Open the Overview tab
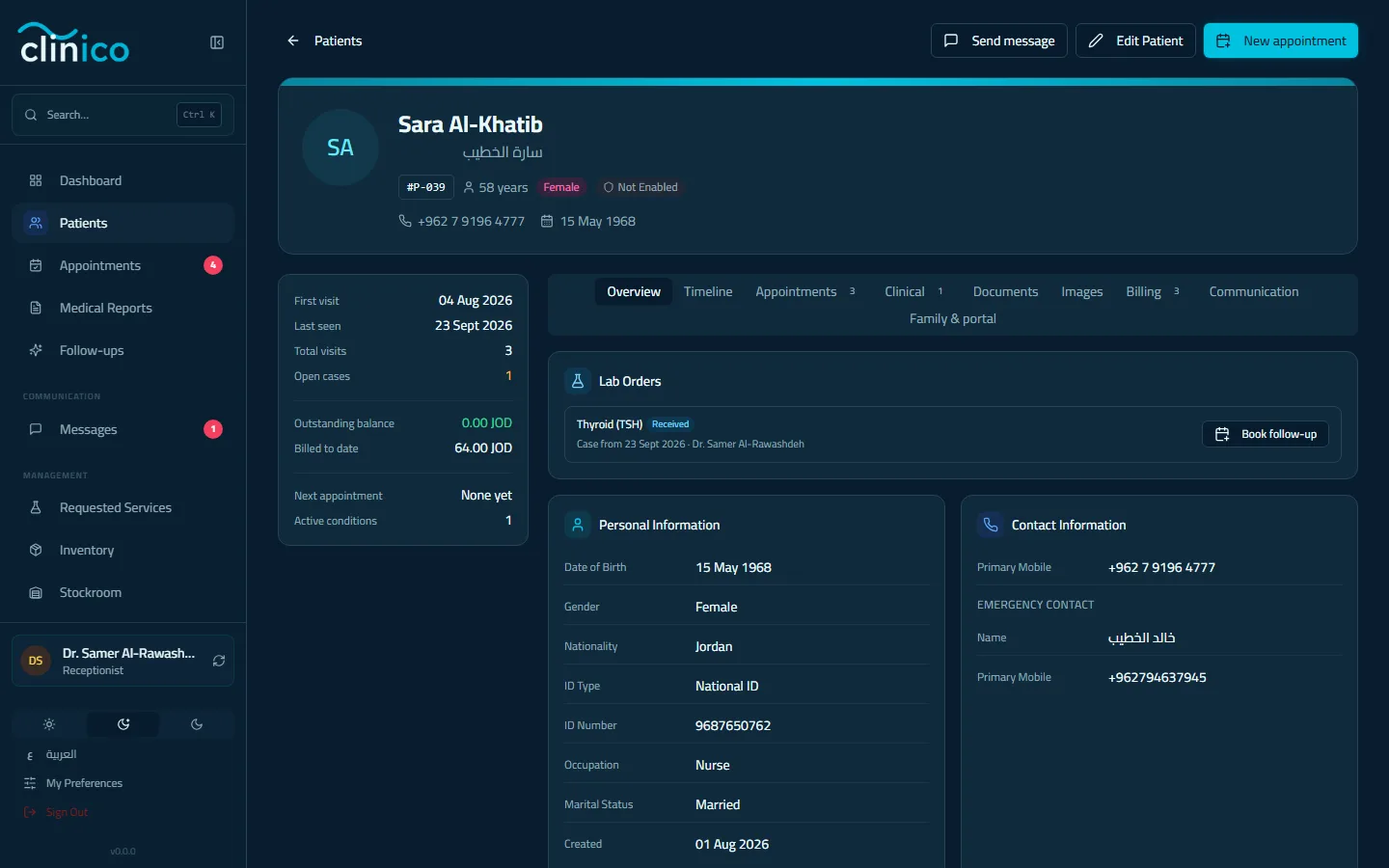 634,291
